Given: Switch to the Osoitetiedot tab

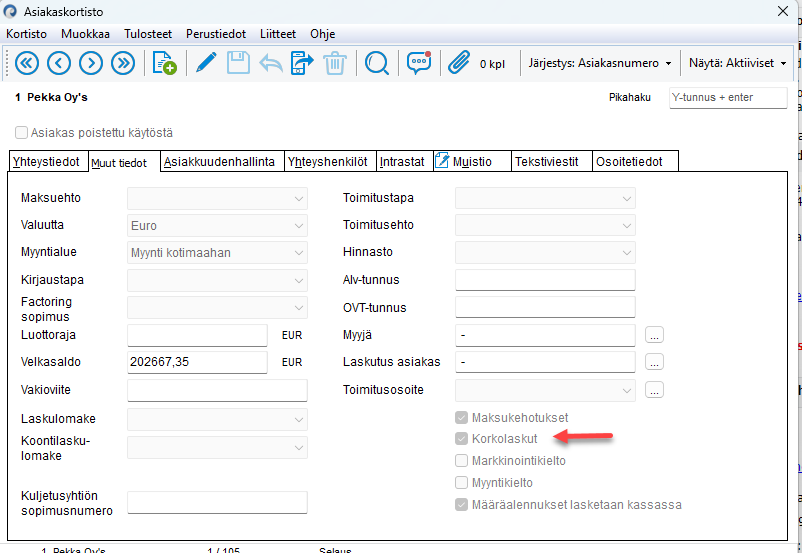Looking at the screenshot, I should [x=635, y=162].
